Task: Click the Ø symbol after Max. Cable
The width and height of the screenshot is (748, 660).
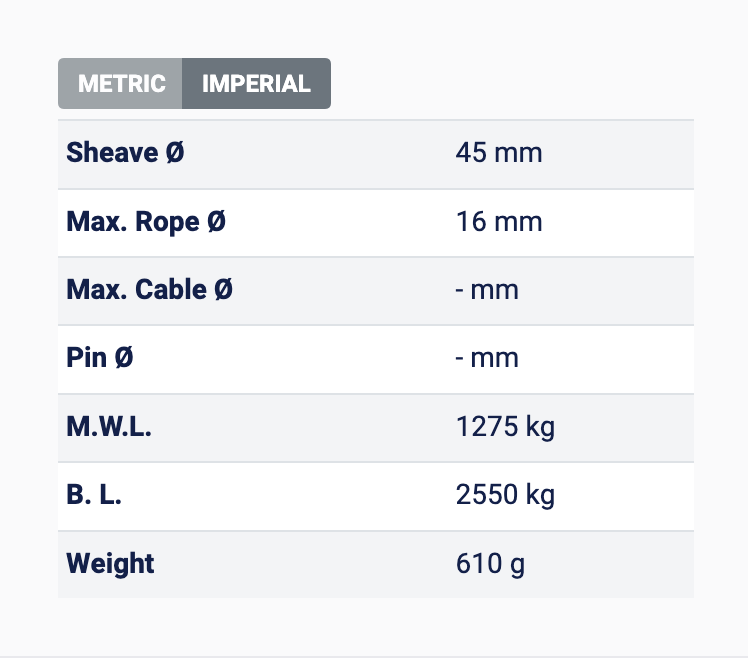Action: [x=223, y=290]
